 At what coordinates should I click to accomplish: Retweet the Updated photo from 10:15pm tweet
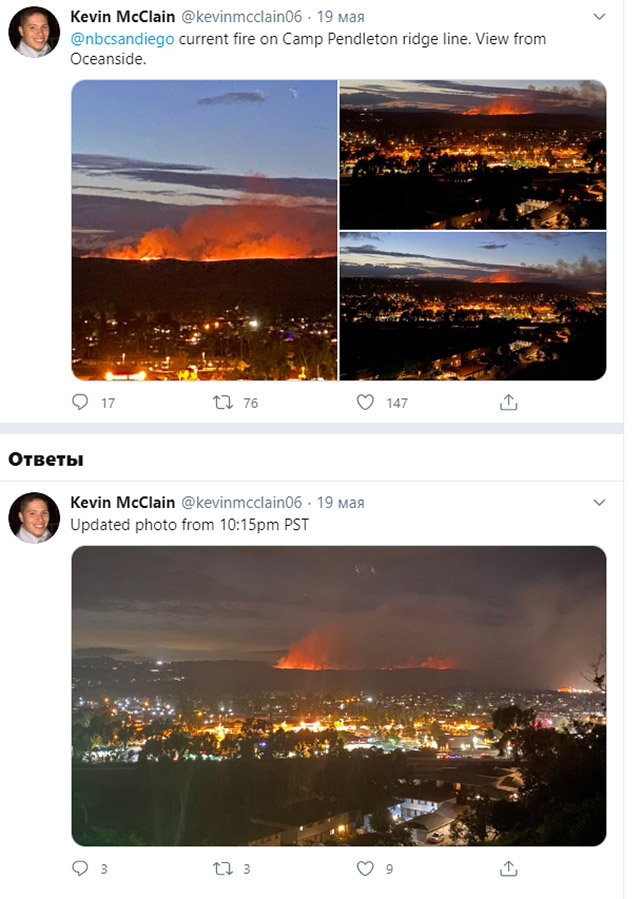(x=224, y=869)
